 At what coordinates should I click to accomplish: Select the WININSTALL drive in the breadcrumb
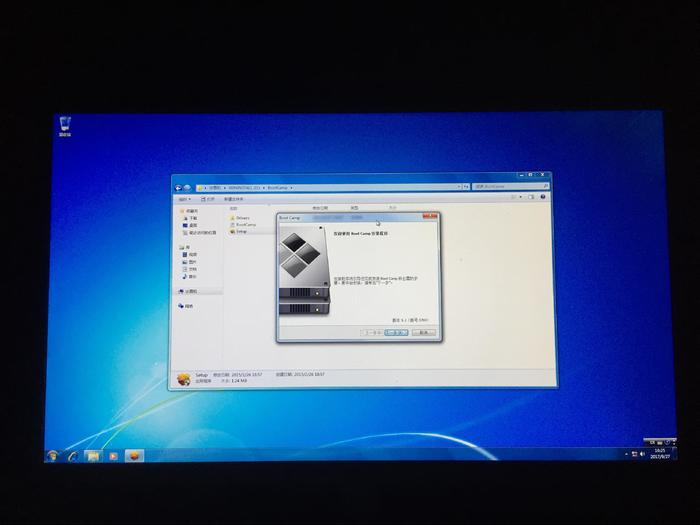click(244, 188)
